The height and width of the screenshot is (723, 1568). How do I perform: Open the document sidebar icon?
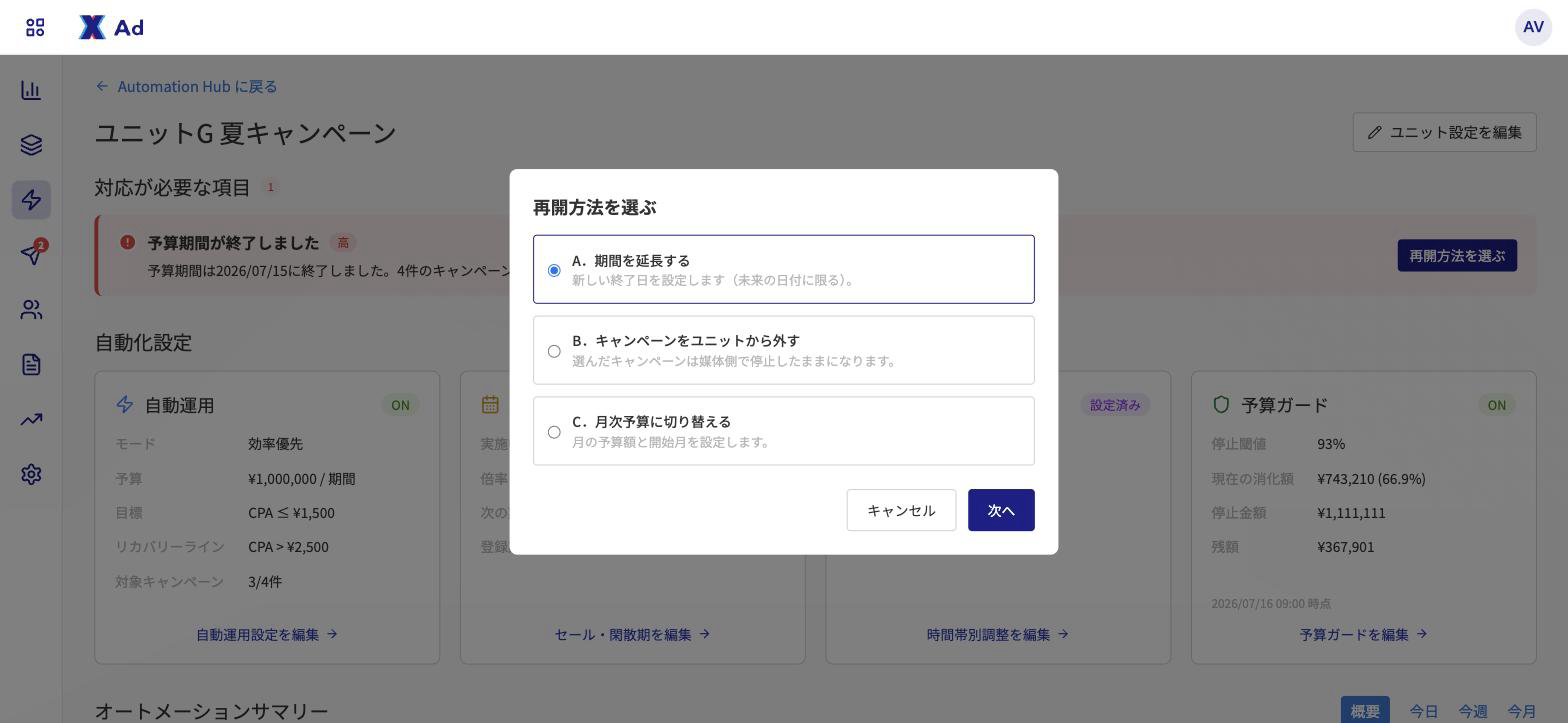click(31, 364)
